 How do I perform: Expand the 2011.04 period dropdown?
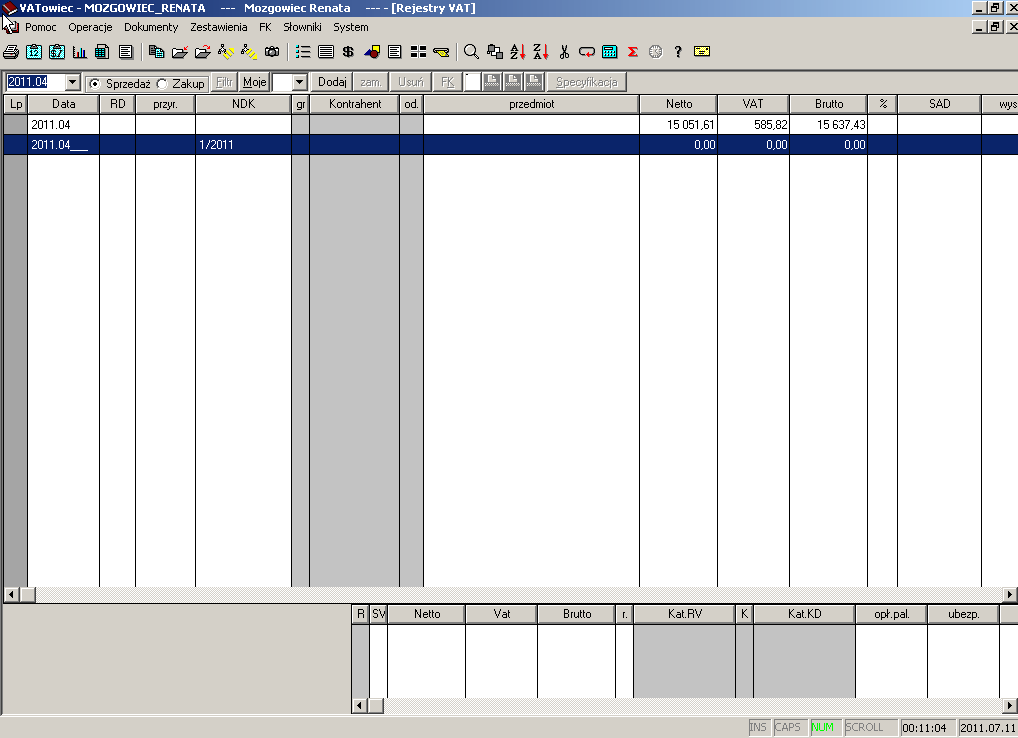click(x=72, y=82)
